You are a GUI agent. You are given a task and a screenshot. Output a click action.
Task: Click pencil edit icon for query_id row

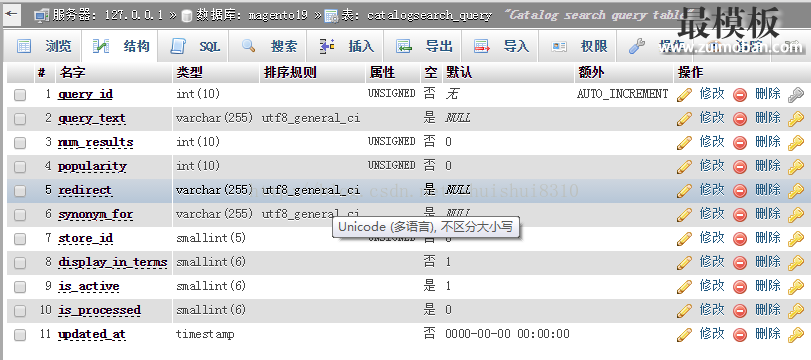(684, 95)
